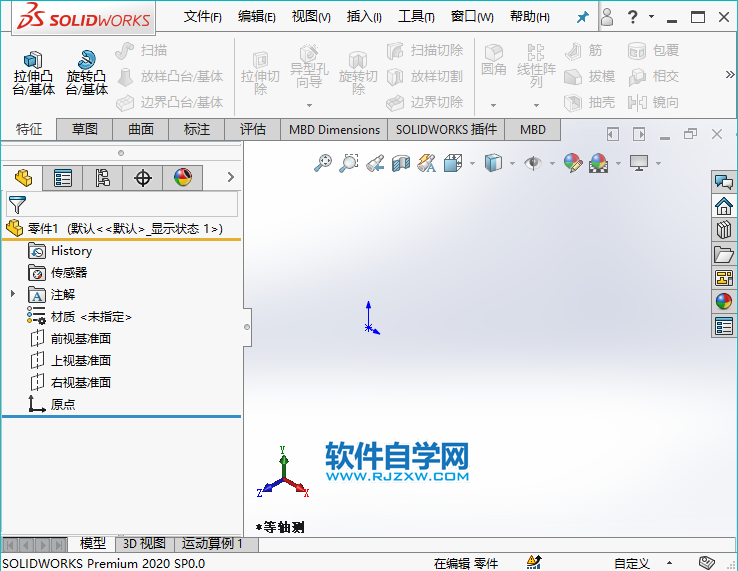Open View Orientation dropdown arrow
The width and height of the screenshot is (738, 571).
point(472,164)
